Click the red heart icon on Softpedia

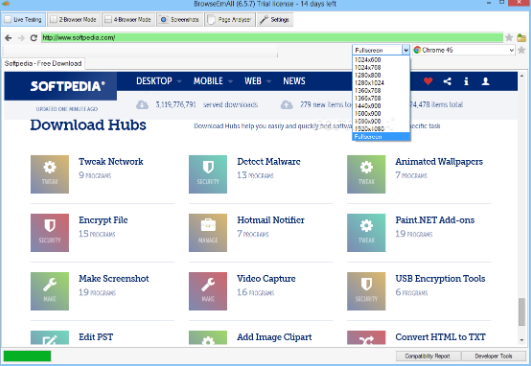pyautogui.click(x=428, y=81)
